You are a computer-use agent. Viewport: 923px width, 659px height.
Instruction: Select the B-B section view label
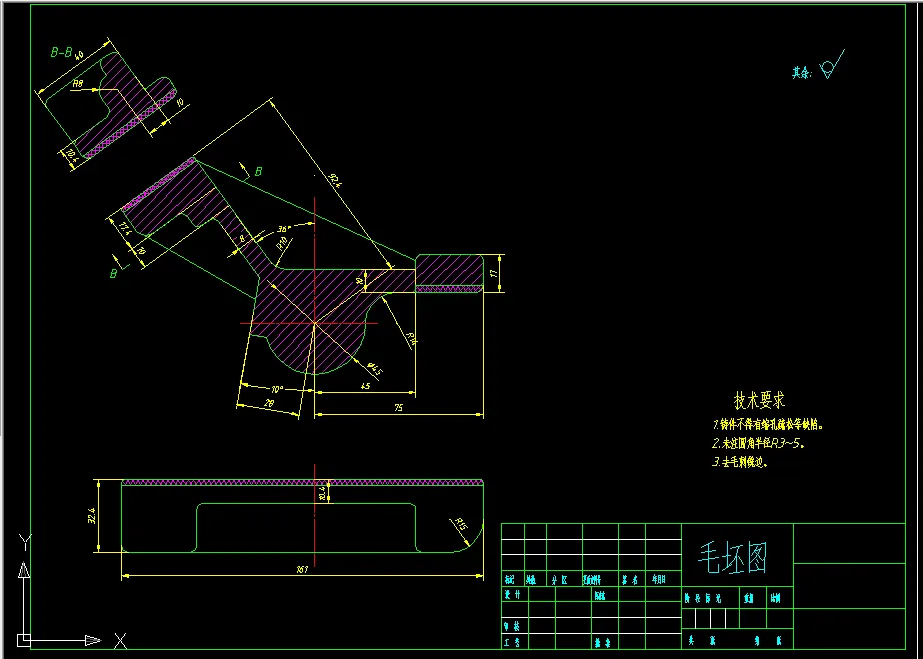[x=61, y=53]
